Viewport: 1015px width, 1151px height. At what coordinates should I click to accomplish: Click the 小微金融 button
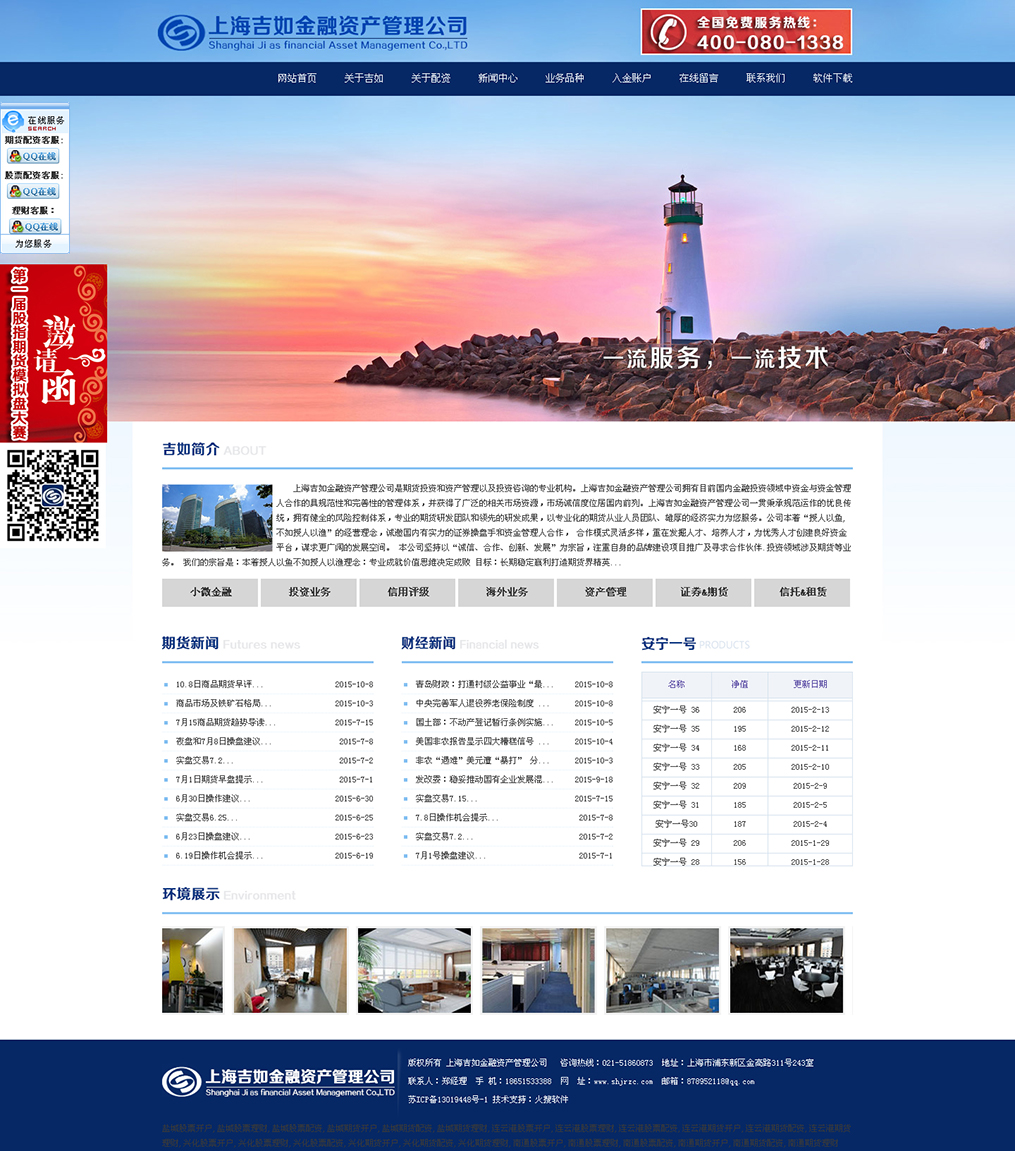[x=210, y=592]
